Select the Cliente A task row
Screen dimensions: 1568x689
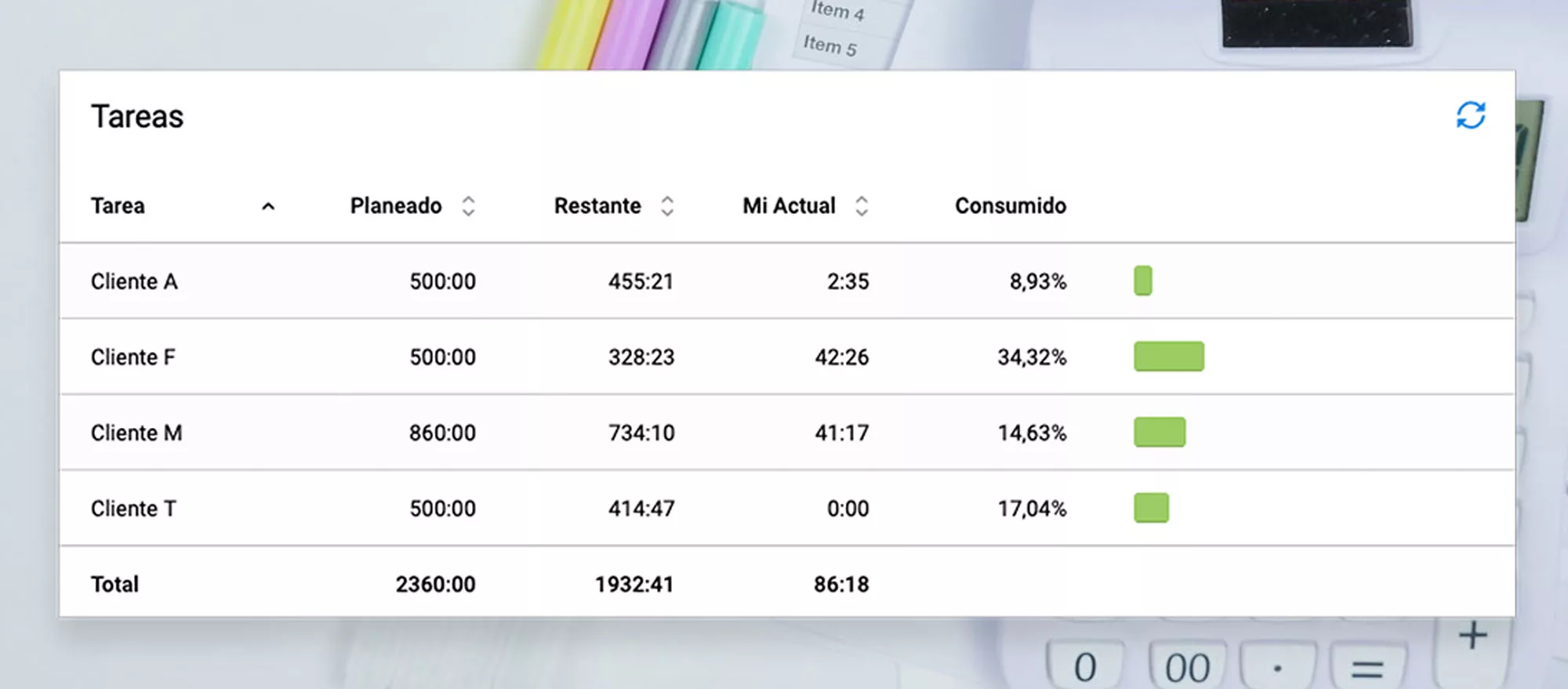(x=134, y=281)
